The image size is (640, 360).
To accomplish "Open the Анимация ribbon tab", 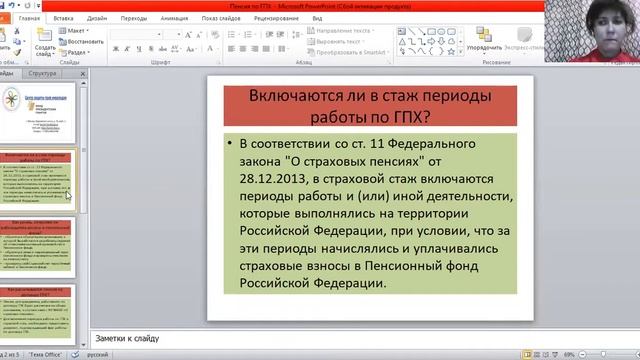I will [x=174, y=18].
